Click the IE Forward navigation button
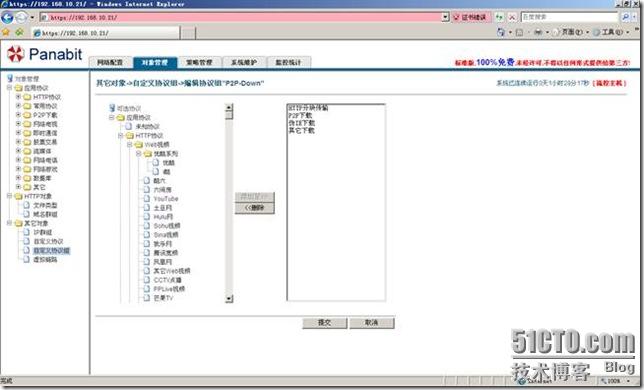The width and height of the screenshot is (644, 390). point(21,17)
